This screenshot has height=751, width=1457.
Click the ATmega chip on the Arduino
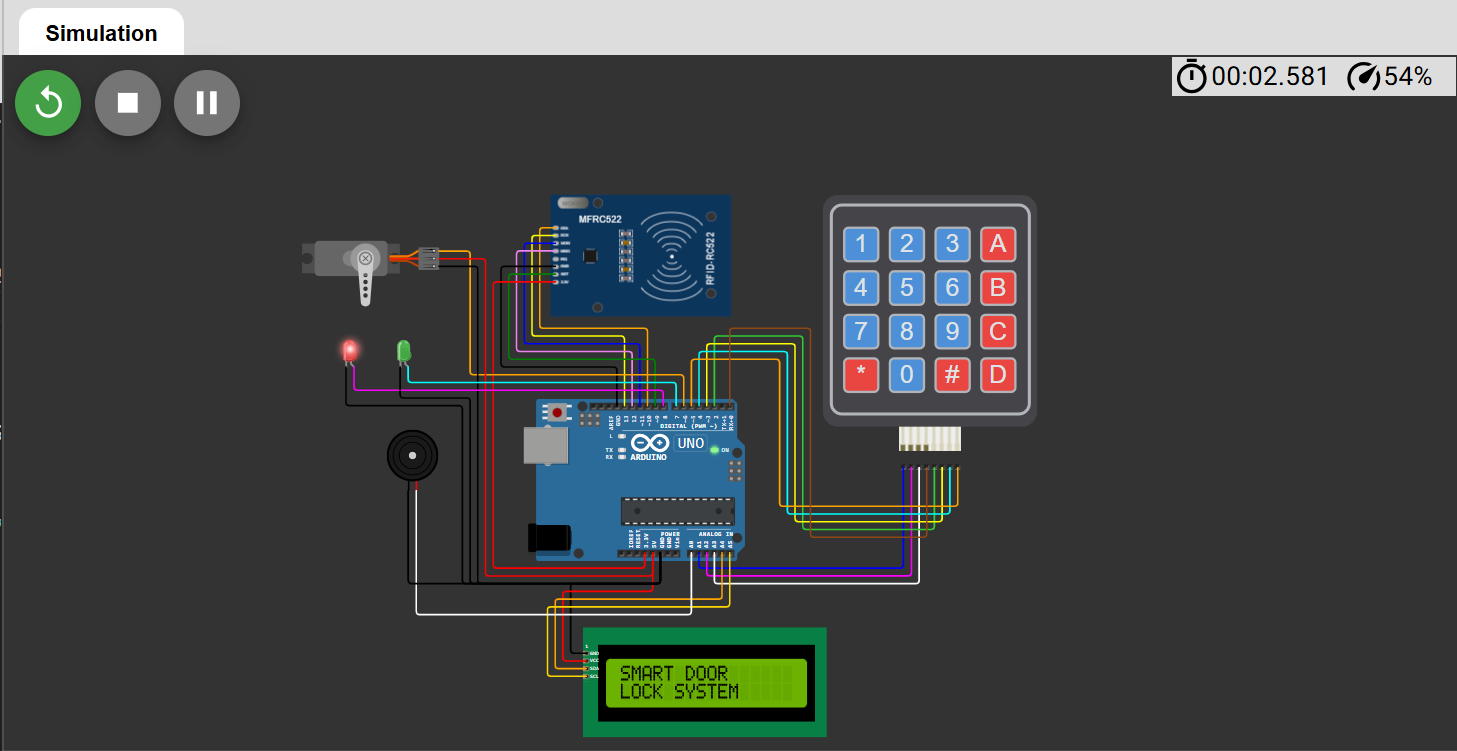(678, 510)
